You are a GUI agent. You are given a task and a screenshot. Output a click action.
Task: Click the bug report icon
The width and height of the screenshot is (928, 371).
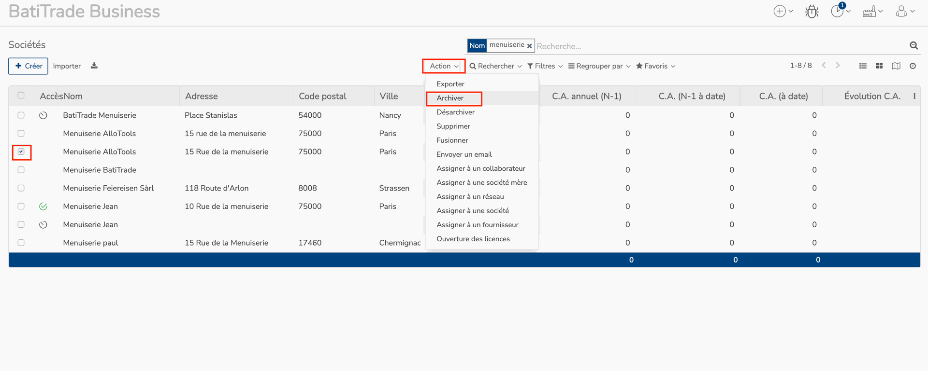click(x=811, y=11)
